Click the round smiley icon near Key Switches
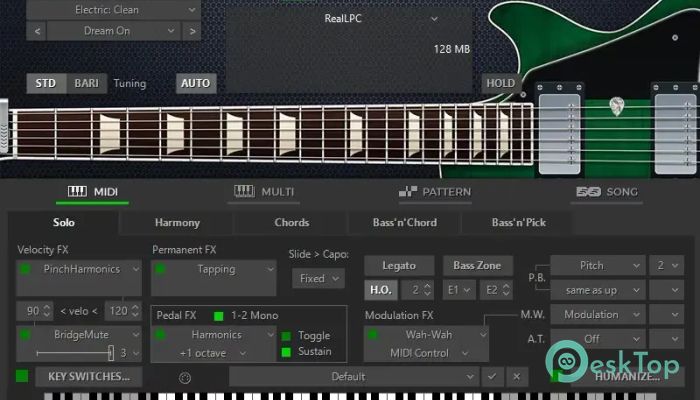Screen dimensions: 700x400 pyautogui.click(x=184, y=378)
